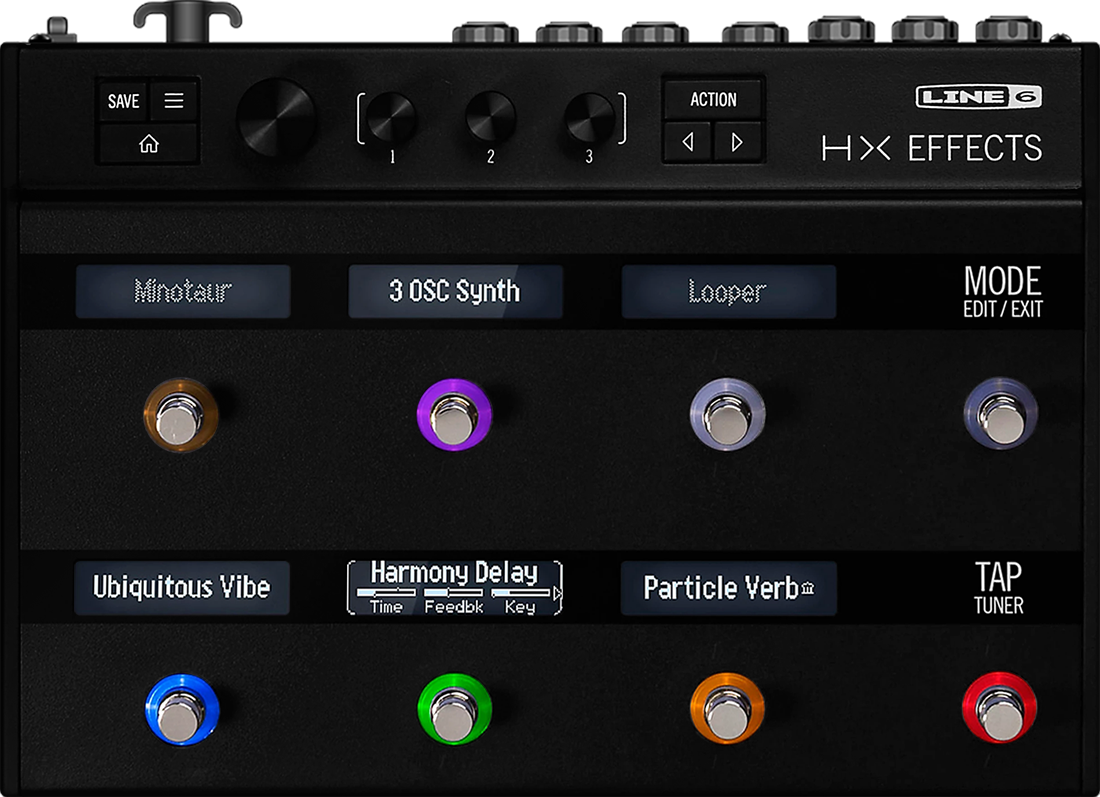Toggle the purple 3 OSC Synth footswitch
The width and height of the screenshot is (1100, 797).
pyautogui.click(x=455, y=415)
